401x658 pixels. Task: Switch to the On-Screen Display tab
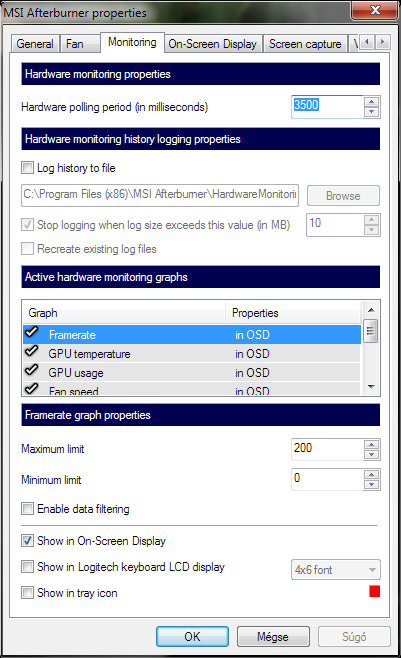[x=213, y=44]
